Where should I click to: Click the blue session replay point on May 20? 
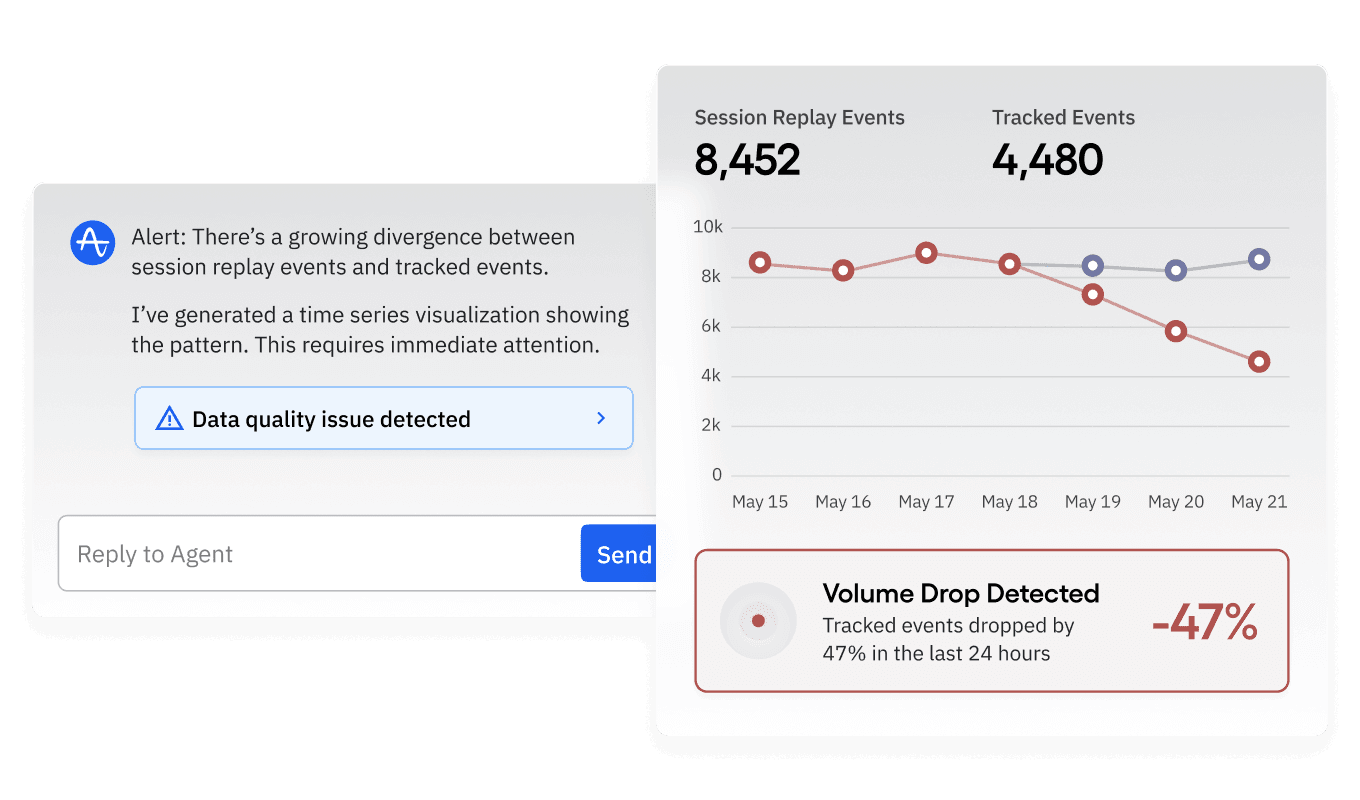tap(1176, 270)
